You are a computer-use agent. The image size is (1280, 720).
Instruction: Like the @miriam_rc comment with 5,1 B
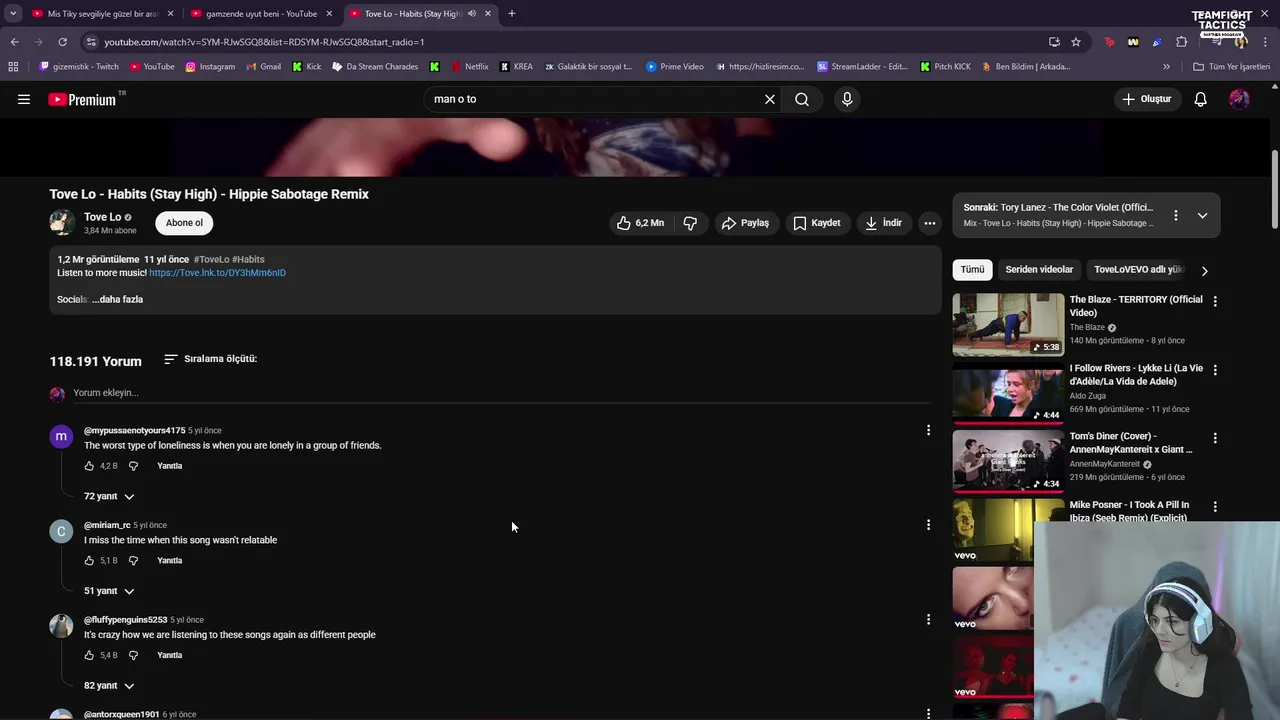[x=89, y=561]
